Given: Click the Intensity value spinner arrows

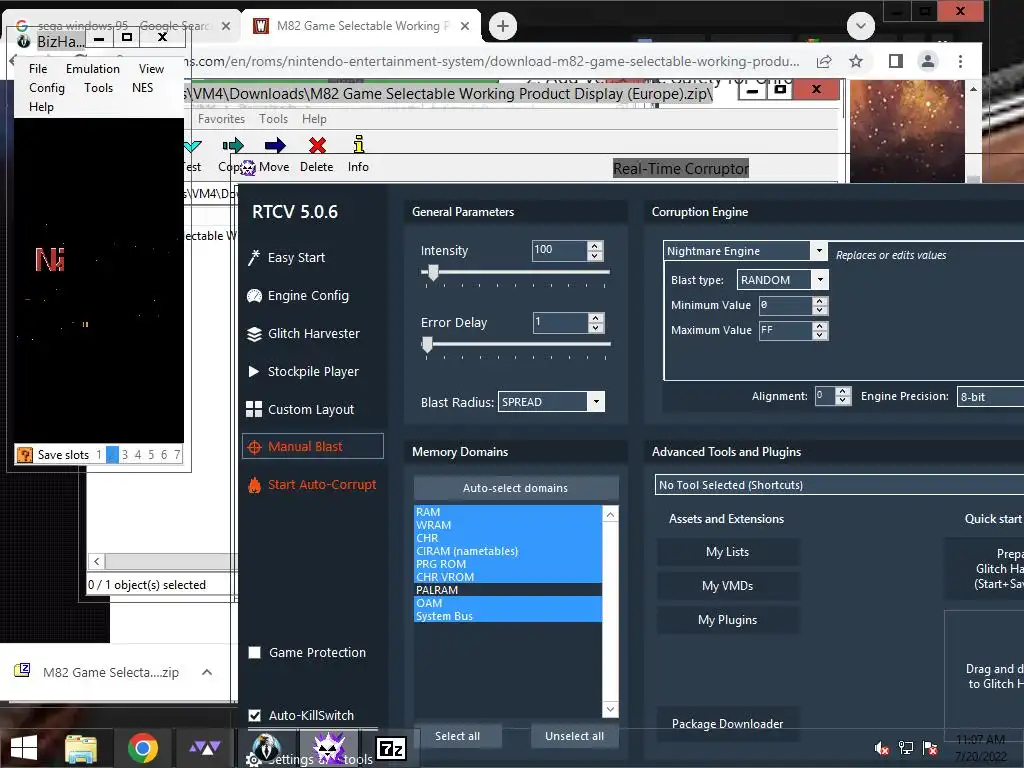Looking at the screenshot, I should click(595, 251).
